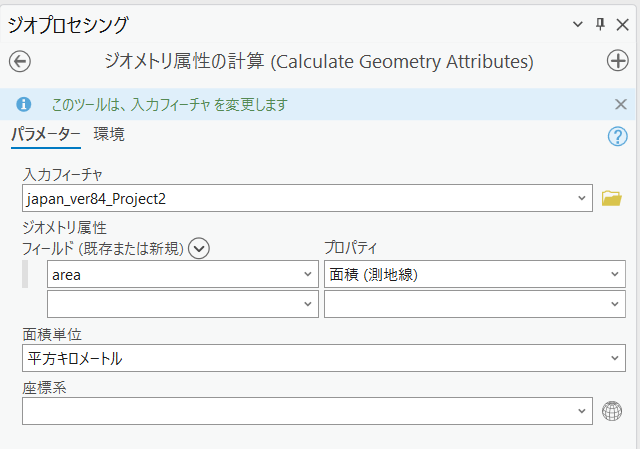Select the gray row handle beside area

[x=25, y=275]
